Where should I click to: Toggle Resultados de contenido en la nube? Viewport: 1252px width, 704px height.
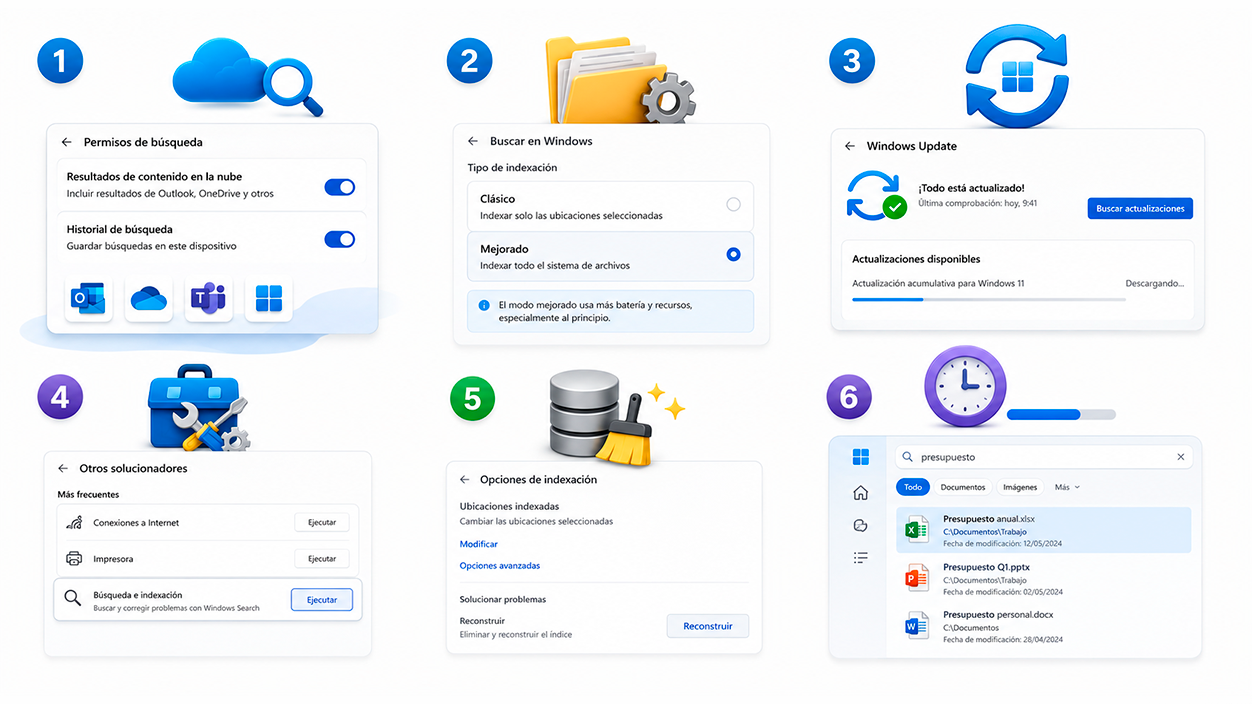(x=340, y=187)
